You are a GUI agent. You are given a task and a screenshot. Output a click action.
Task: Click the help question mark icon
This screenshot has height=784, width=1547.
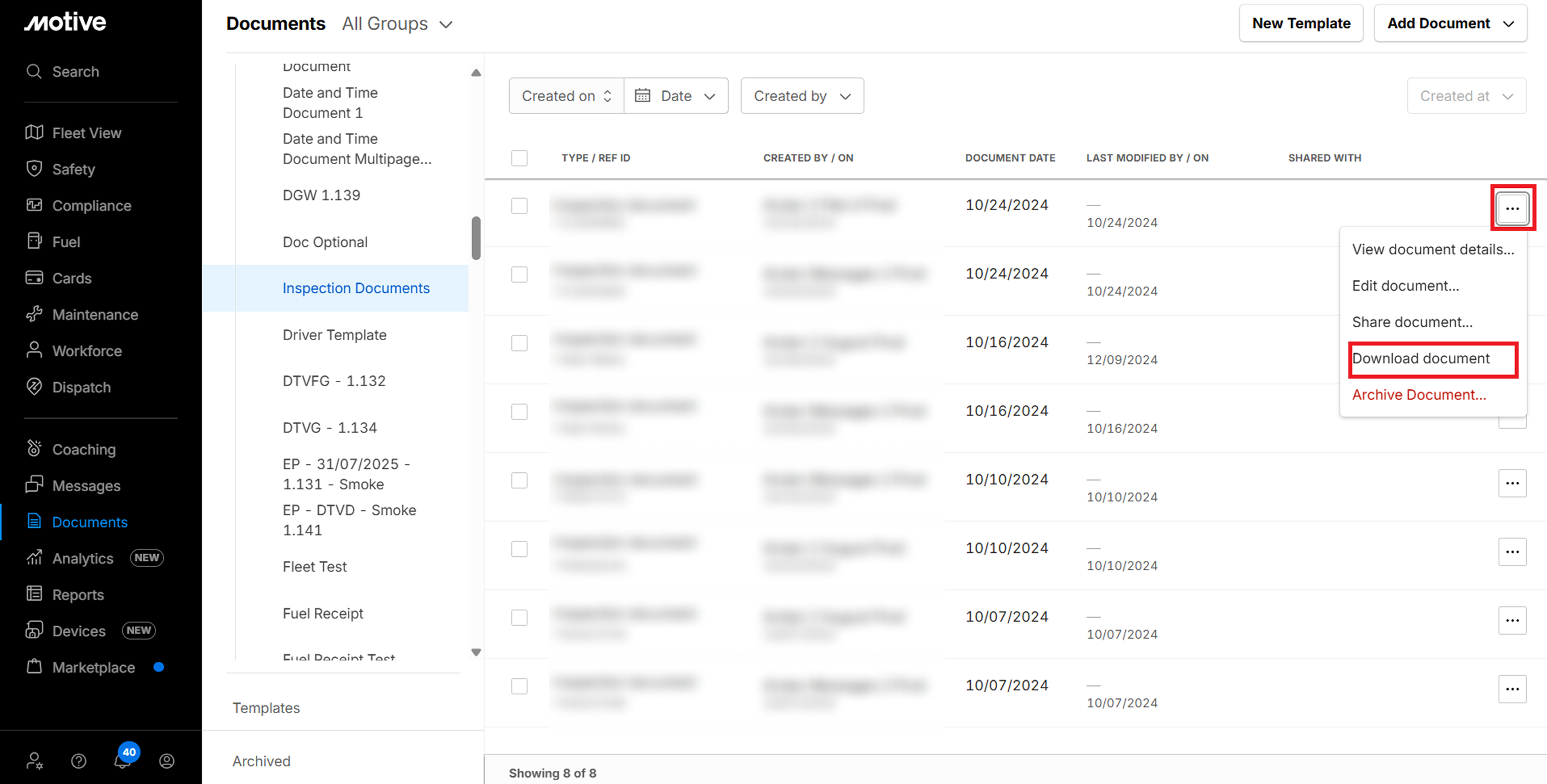(x=79, y=761)
